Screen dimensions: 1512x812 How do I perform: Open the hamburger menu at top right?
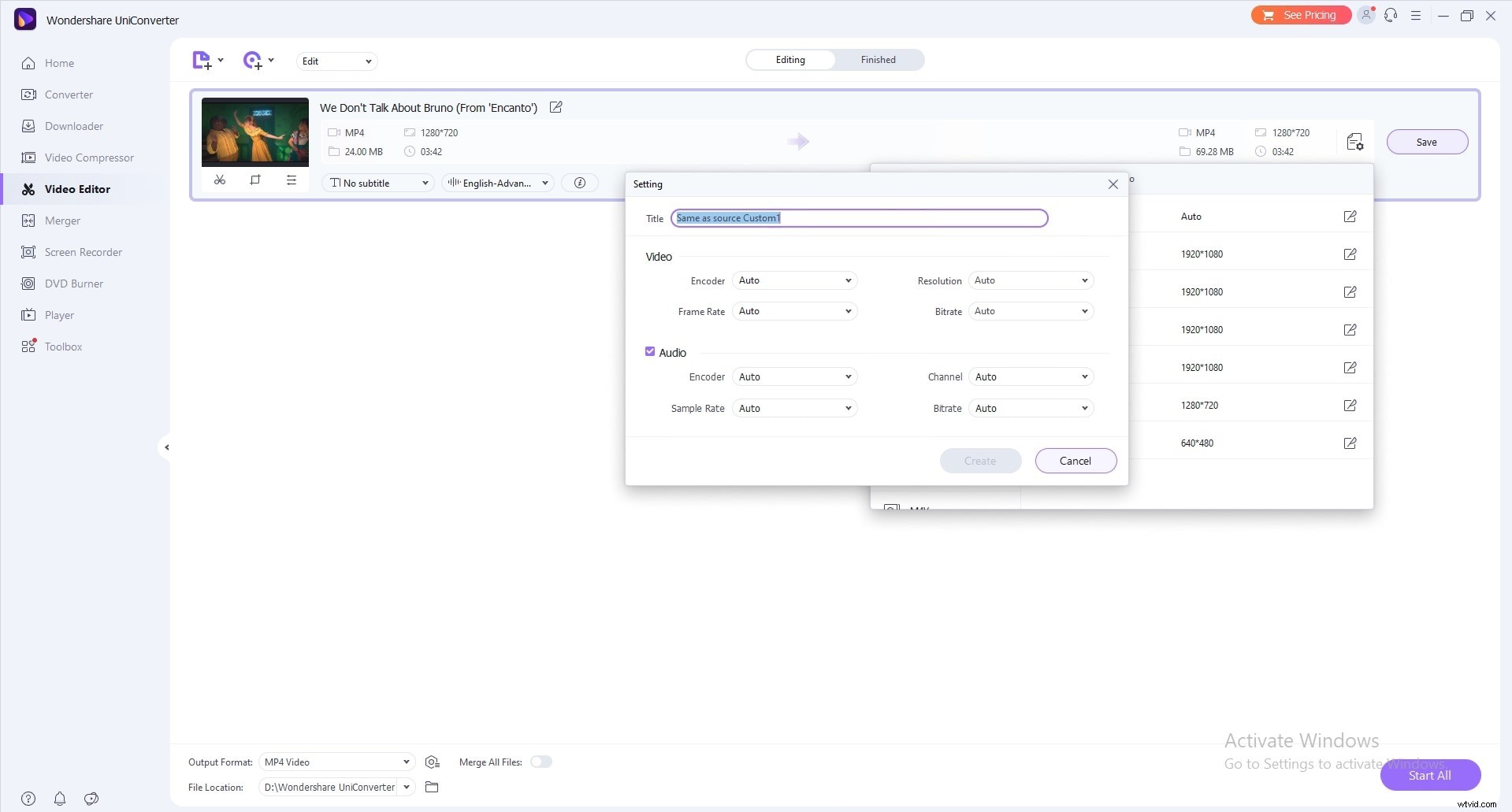[1416, 15]
